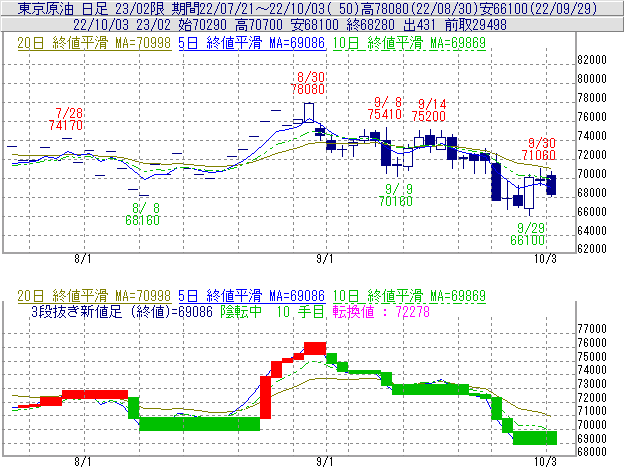Click the 7/28 74170 high label

point(66,119)
